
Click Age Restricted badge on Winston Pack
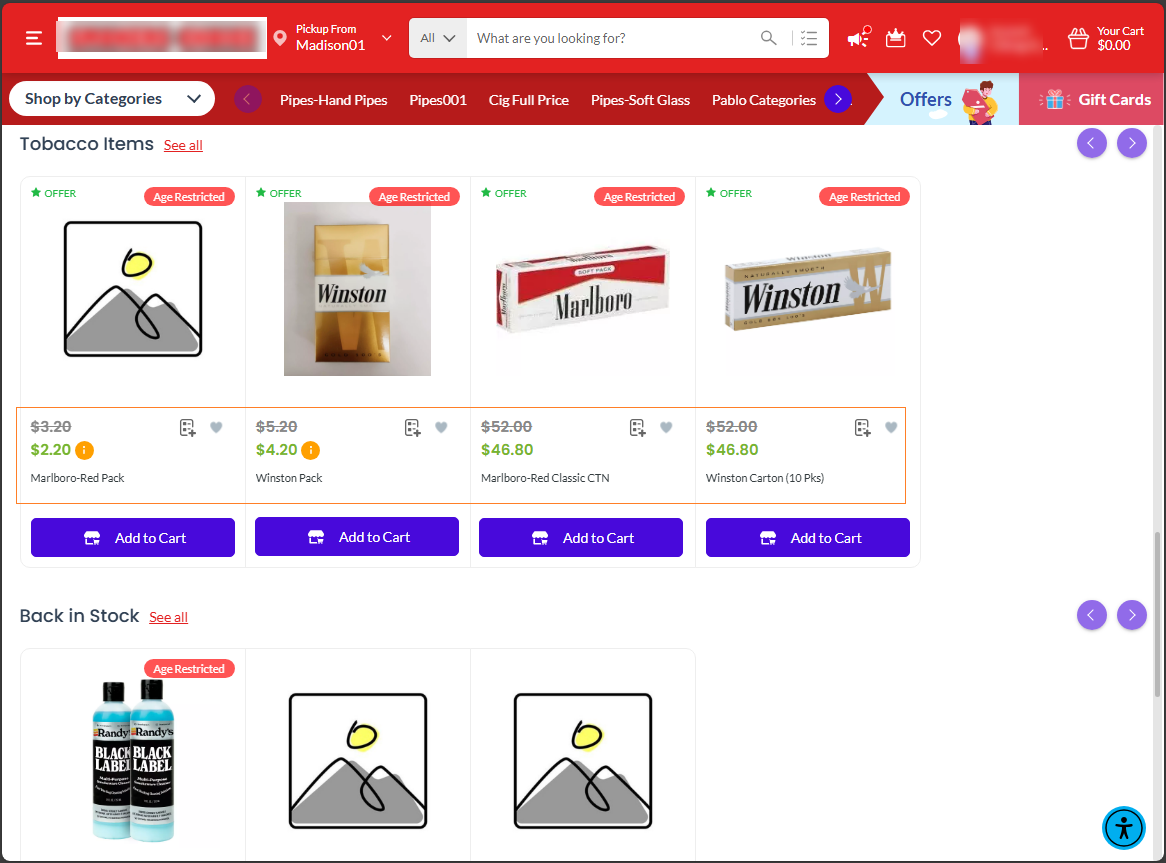[x=414, y=197]
